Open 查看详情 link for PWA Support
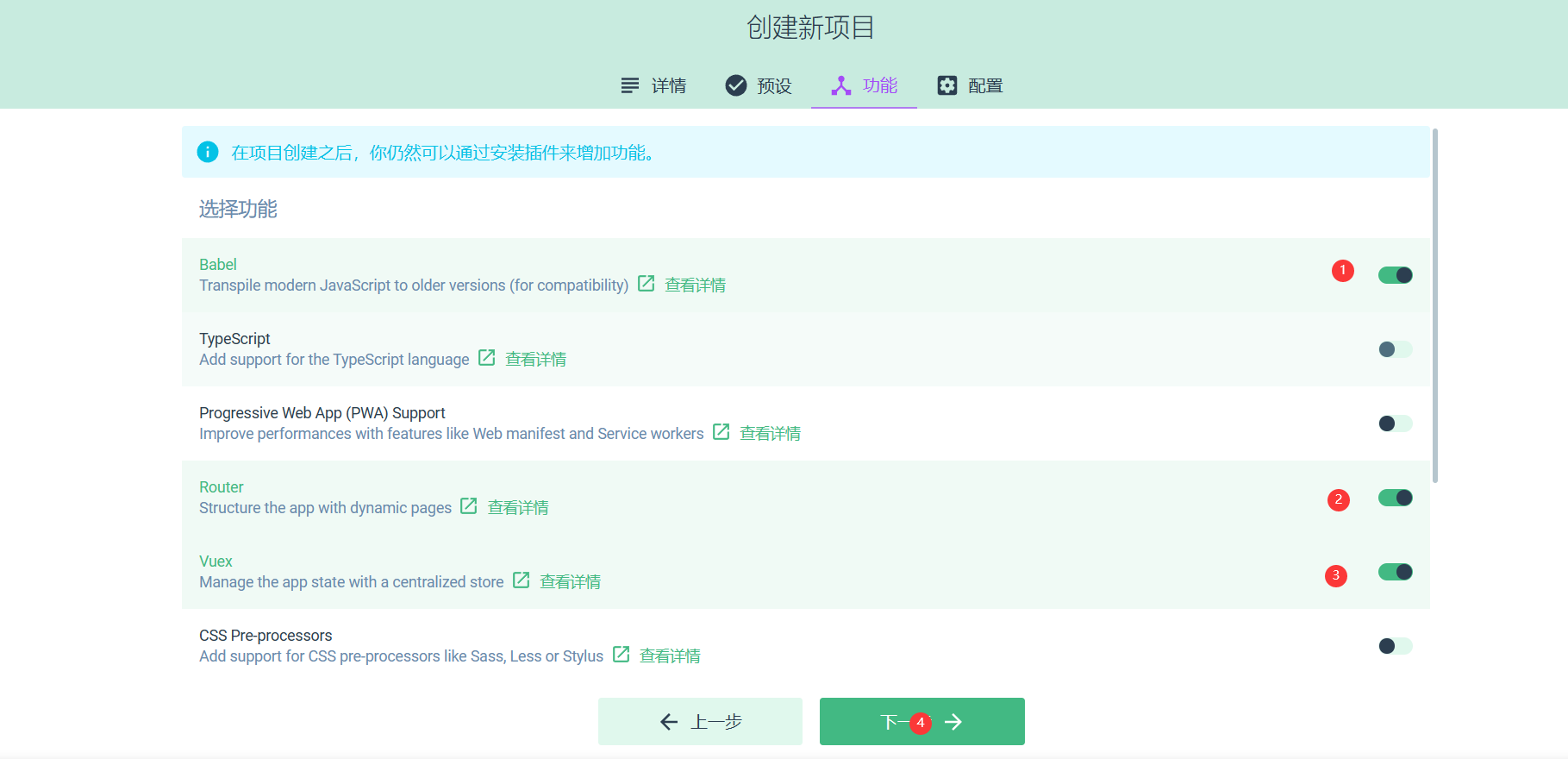1568x759 pixels. (x=770, y=433)
